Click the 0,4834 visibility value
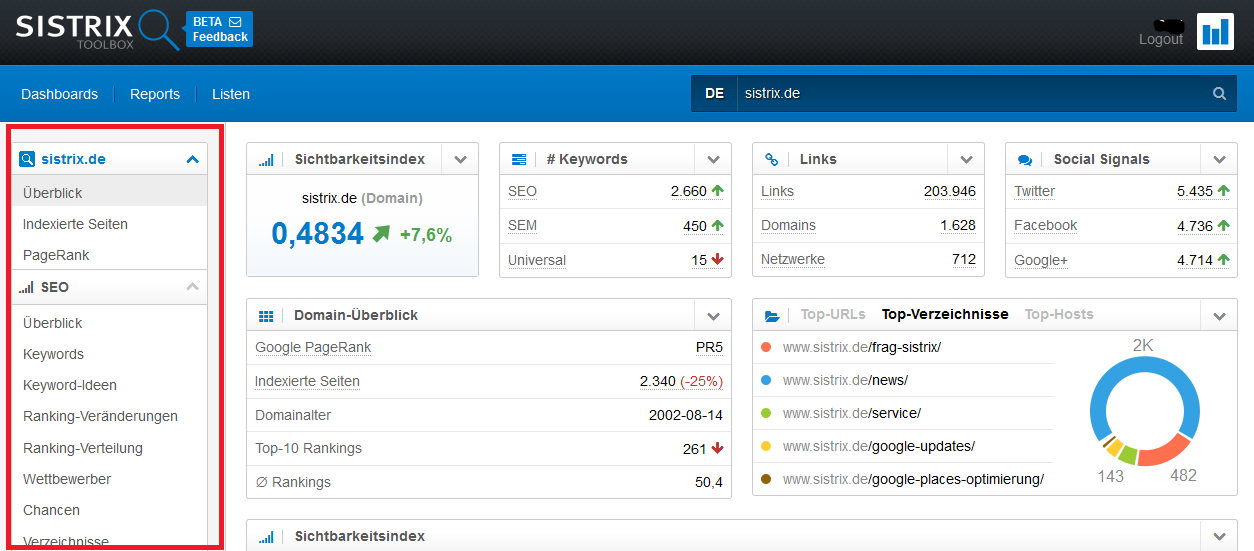Viewport: 1254px width, 551px height. 318,234
